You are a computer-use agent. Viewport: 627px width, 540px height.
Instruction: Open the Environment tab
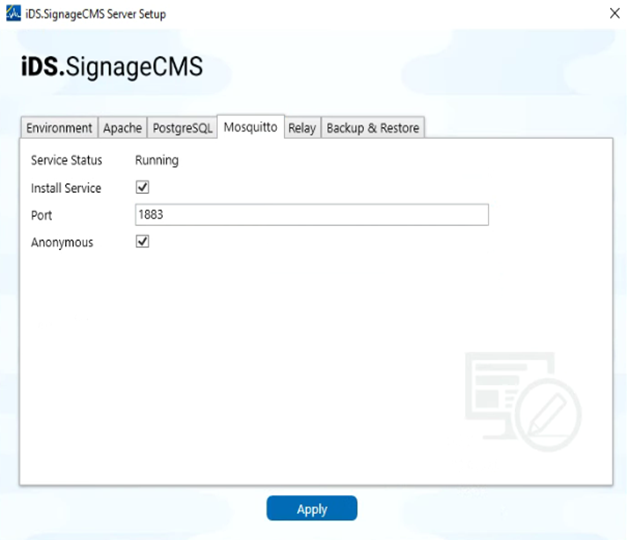(x=59, y=128)
